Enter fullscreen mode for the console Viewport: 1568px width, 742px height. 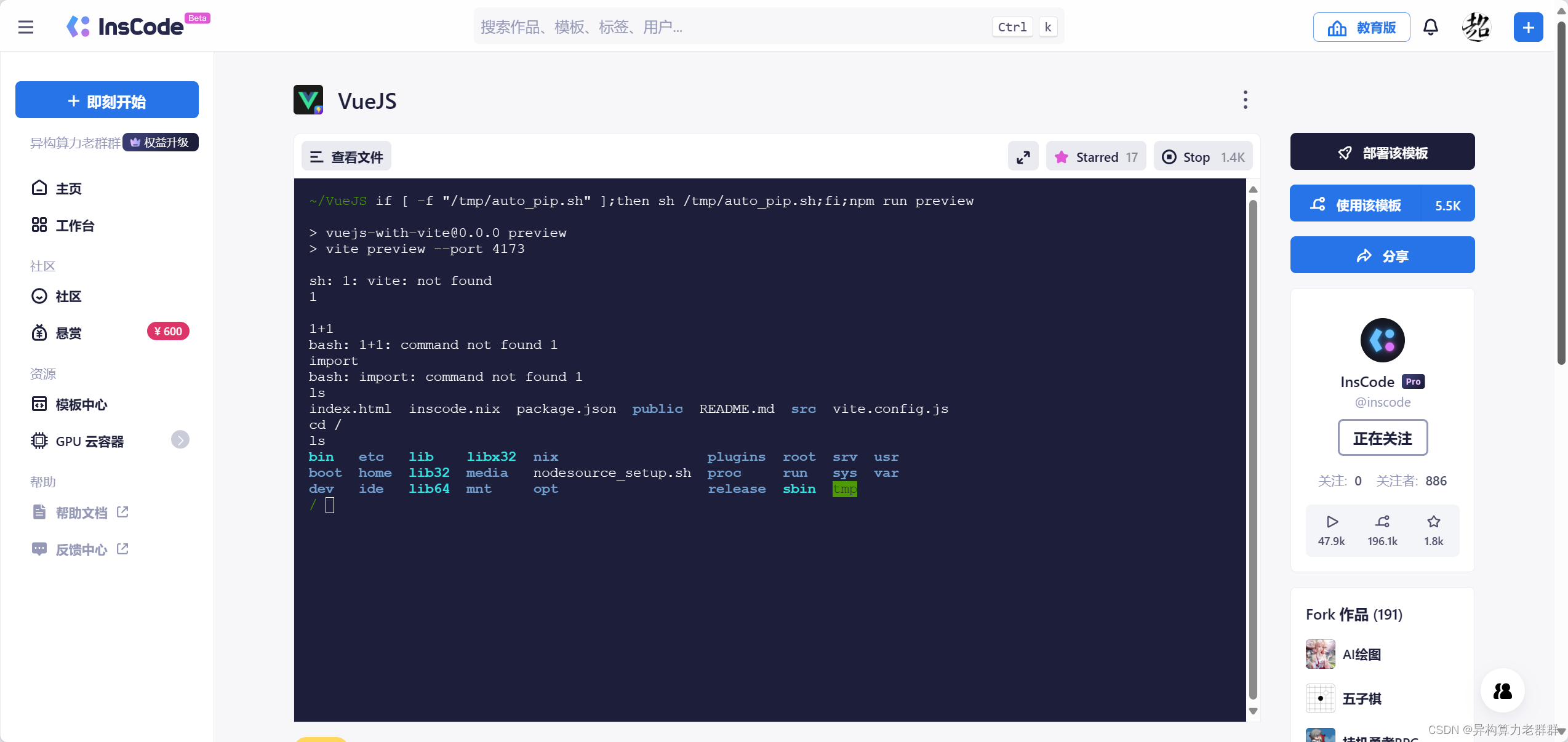[1023, 156]
